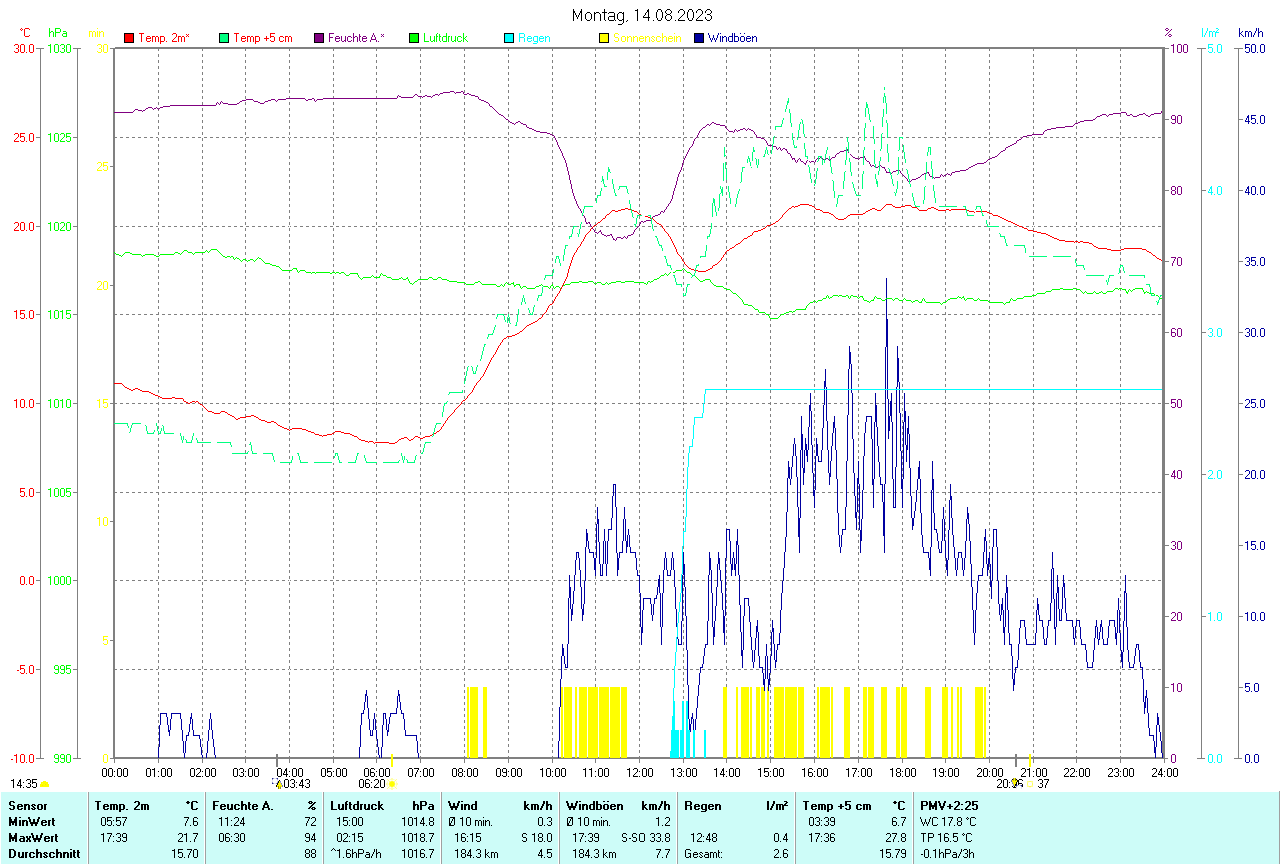Click the 'Durchschnitt' row label

click(x=42, y=854)
